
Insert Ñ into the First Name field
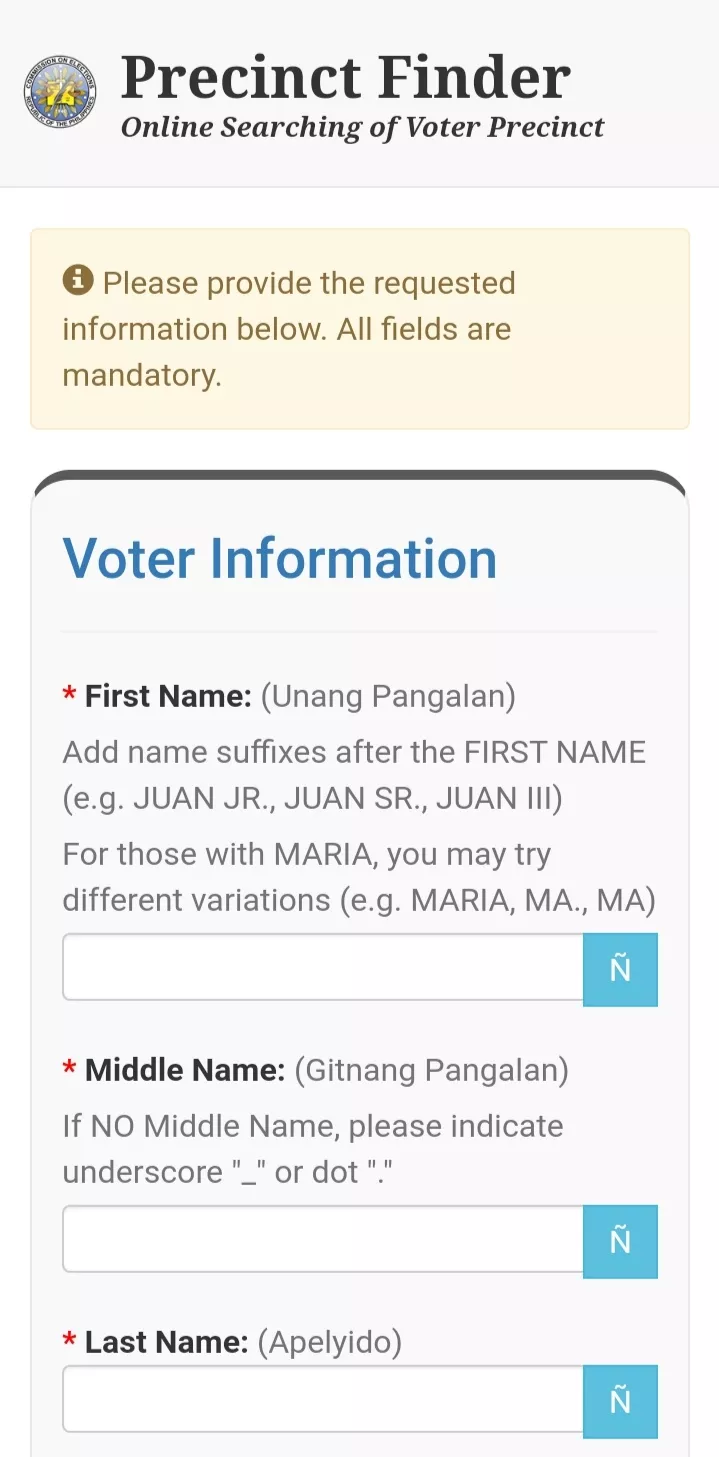pyautogui.click(x=620, y=969)
